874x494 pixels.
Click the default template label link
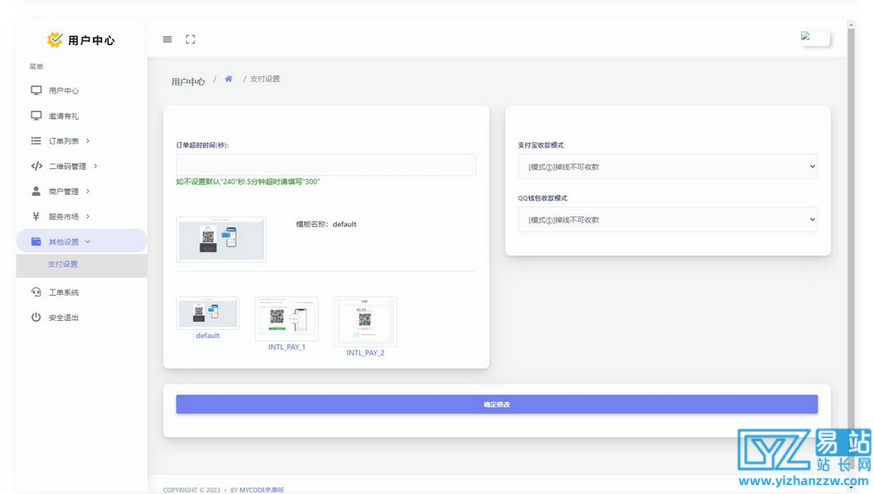(x=207, y=336)
